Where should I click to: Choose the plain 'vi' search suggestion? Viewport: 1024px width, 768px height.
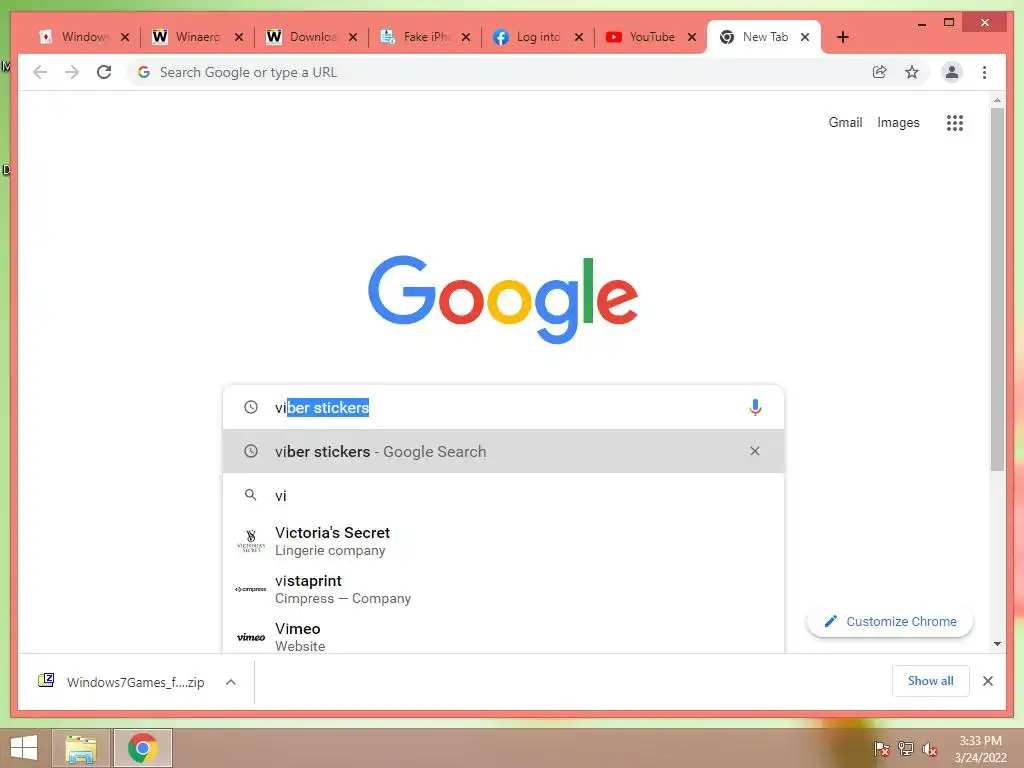pyautogui.click(x=503, y=495)
